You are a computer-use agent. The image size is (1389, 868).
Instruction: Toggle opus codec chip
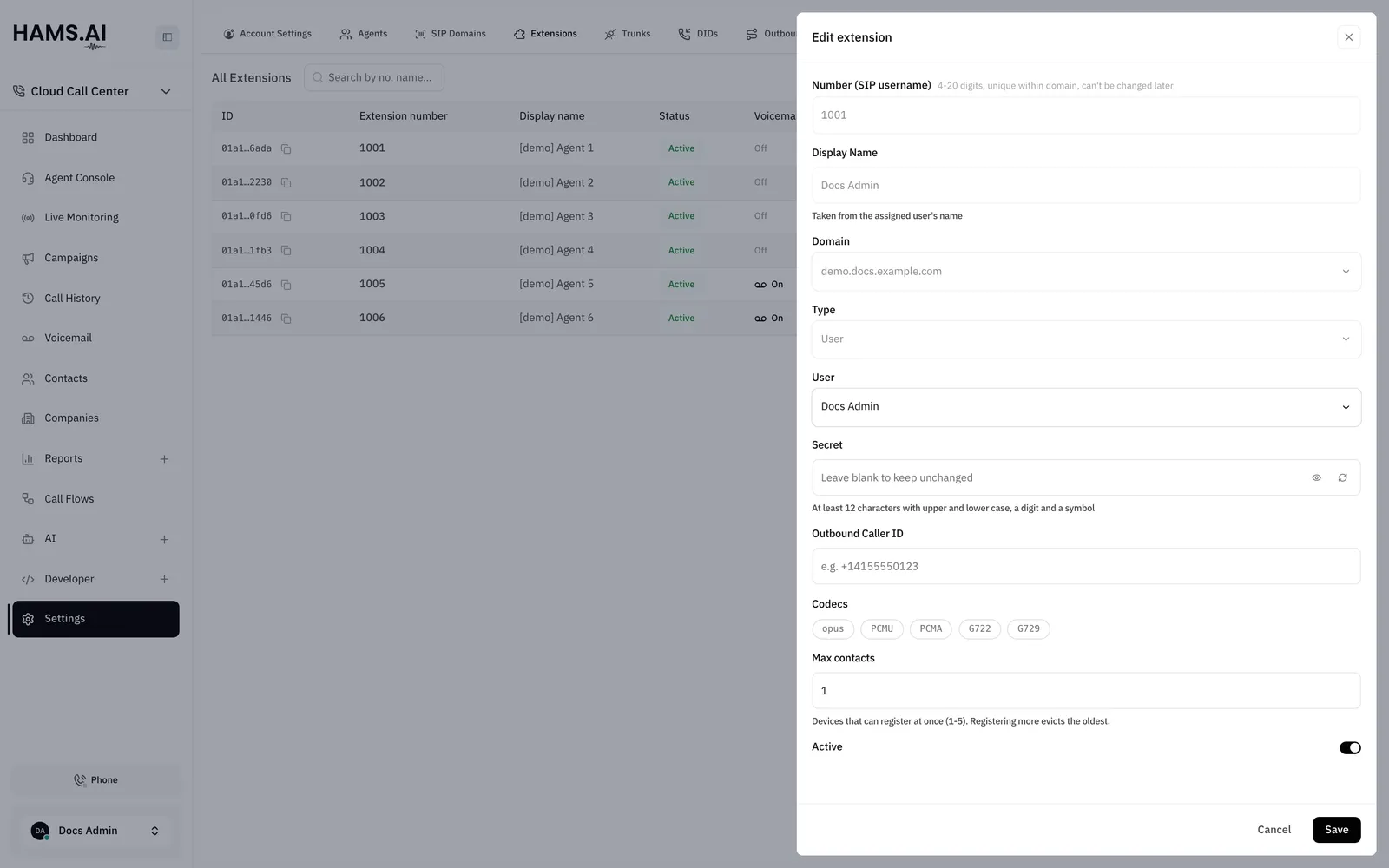click(833, 628)
